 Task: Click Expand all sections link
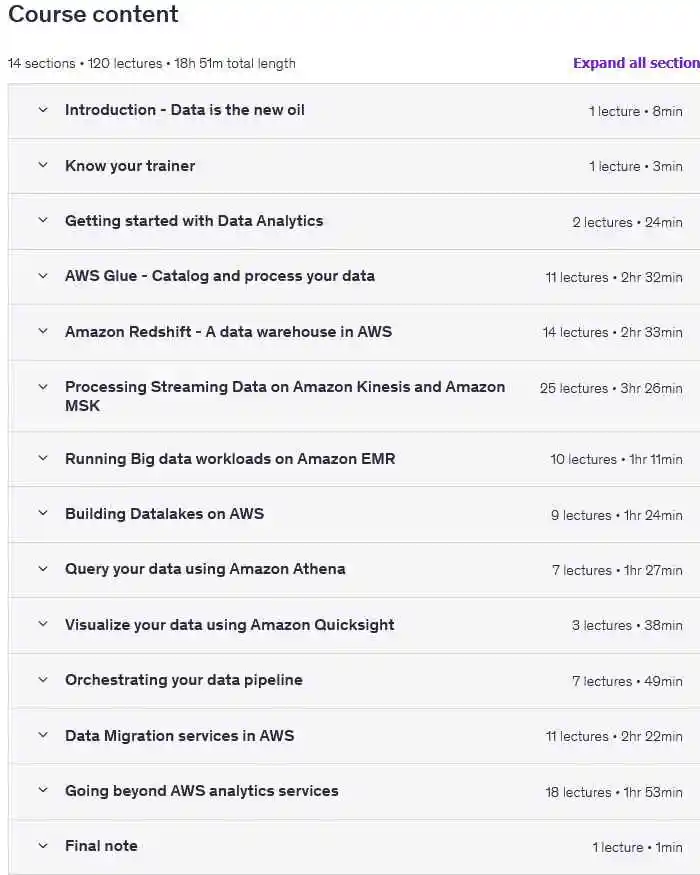pos(636,63)
